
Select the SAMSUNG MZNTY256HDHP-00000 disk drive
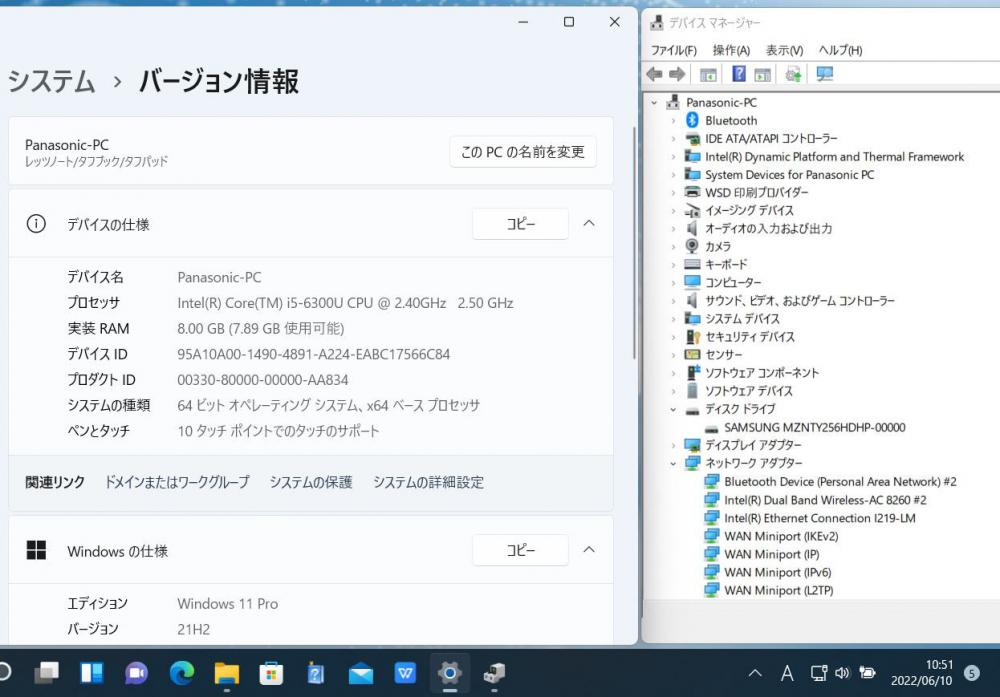tap(814, 427)
